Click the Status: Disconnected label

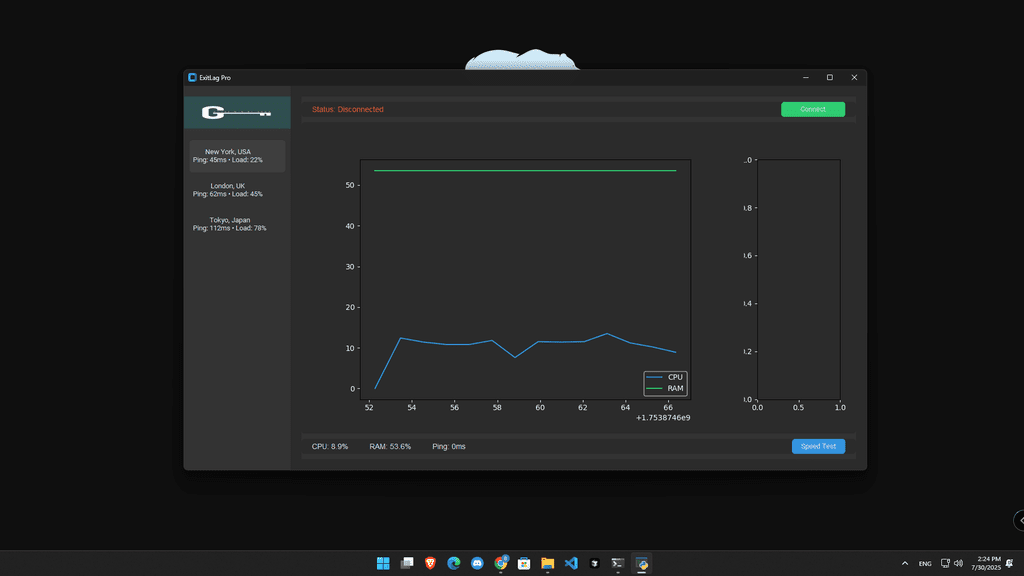pos(347,109)
